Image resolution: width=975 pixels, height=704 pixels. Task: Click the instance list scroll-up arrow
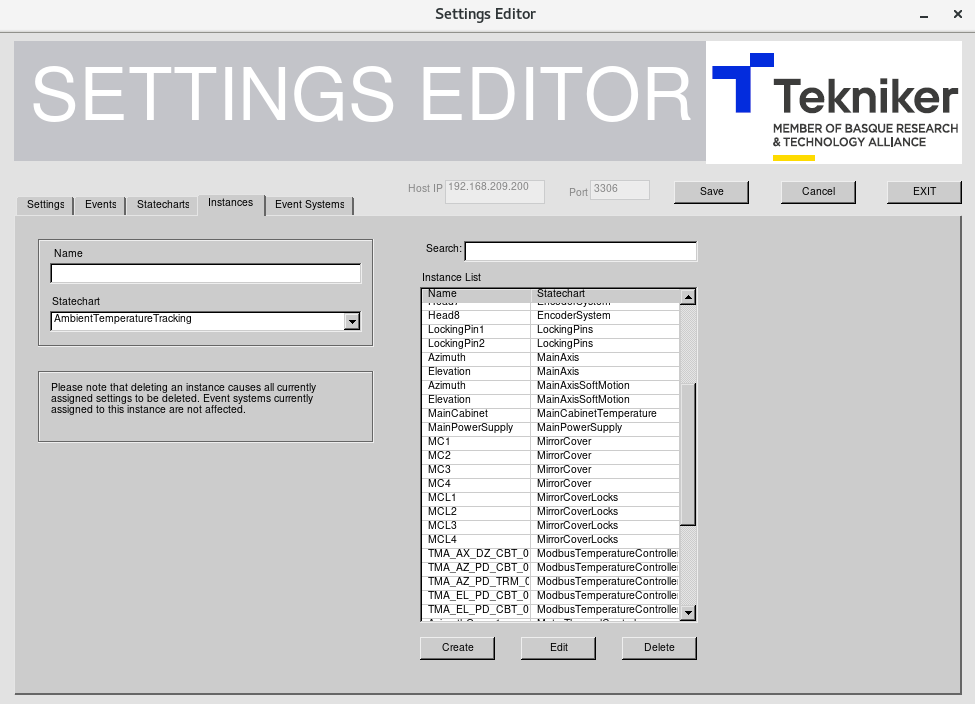click(x=688, y=297)
